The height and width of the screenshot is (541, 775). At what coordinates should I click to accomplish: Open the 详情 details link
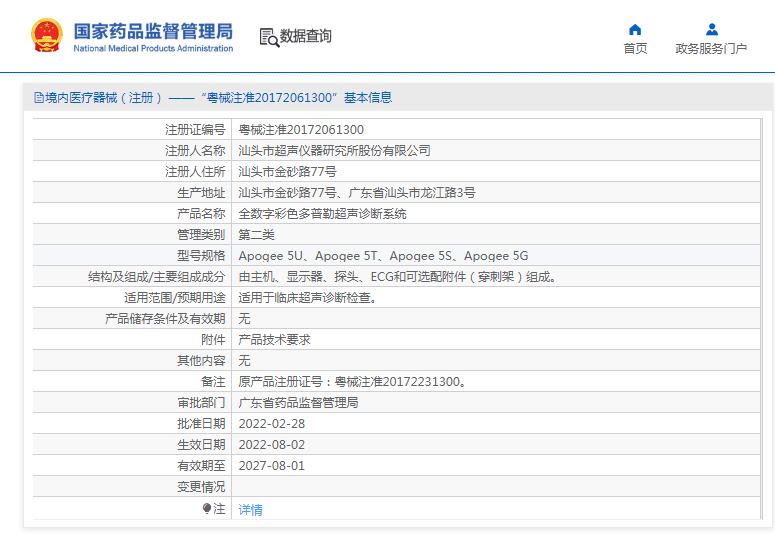tap(250, 509)
